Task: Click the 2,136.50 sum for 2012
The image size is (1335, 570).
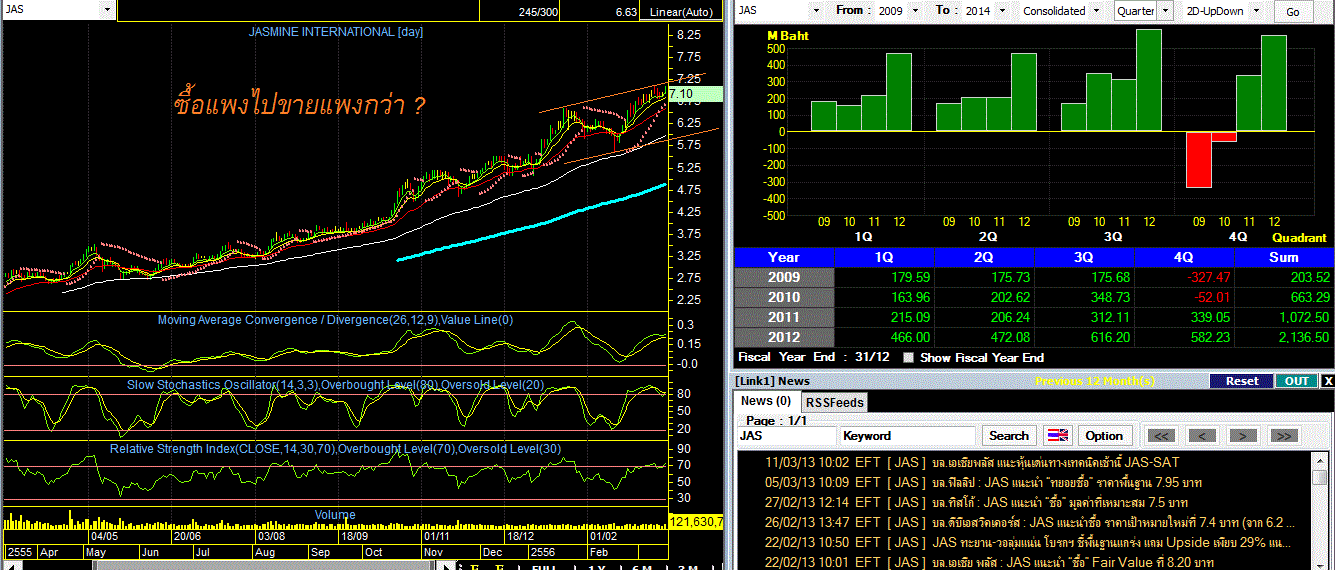Action: tap(1303, 337)
